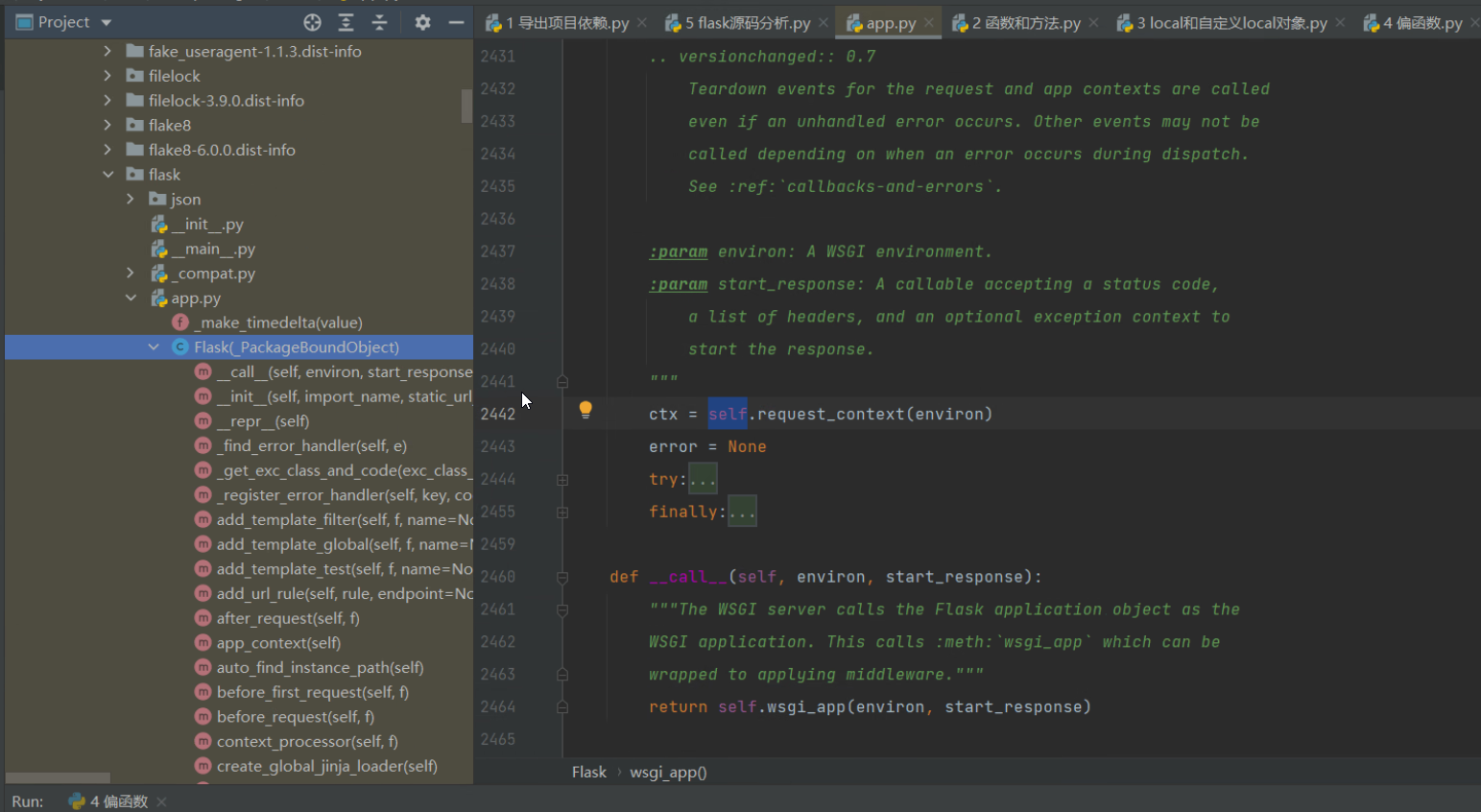Close the 2 函数和方法.py tab
This screenshot has width=1481, height=812.
click(1094, 23)
